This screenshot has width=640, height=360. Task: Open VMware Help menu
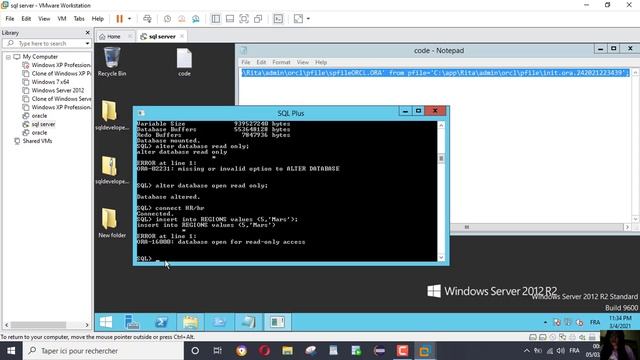[98, 19]
